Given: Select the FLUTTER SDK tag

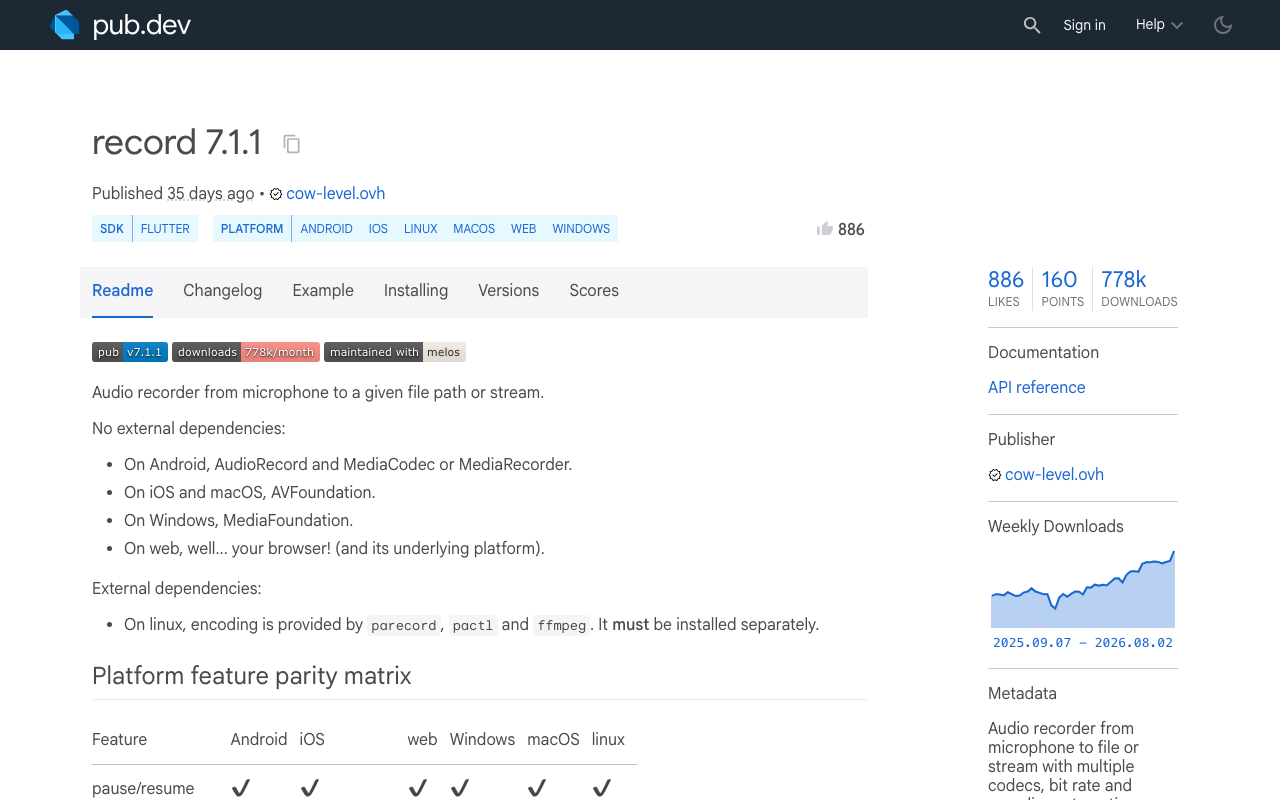Looking at the screenshot, I should pos(165,229).
